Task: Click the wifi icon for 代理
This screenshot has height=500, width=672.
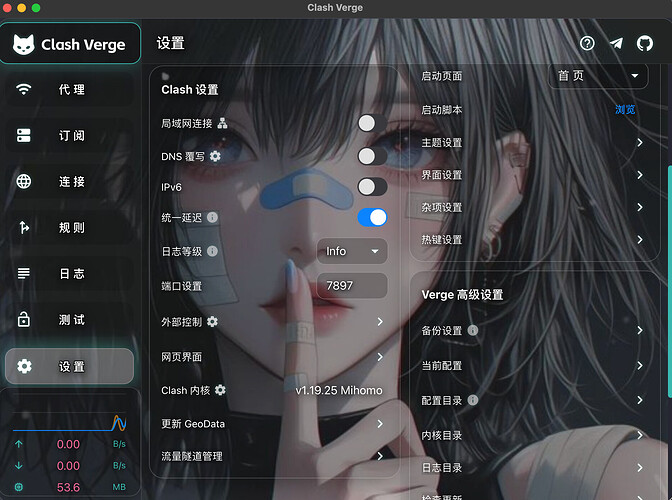Action: coord(24,89)
